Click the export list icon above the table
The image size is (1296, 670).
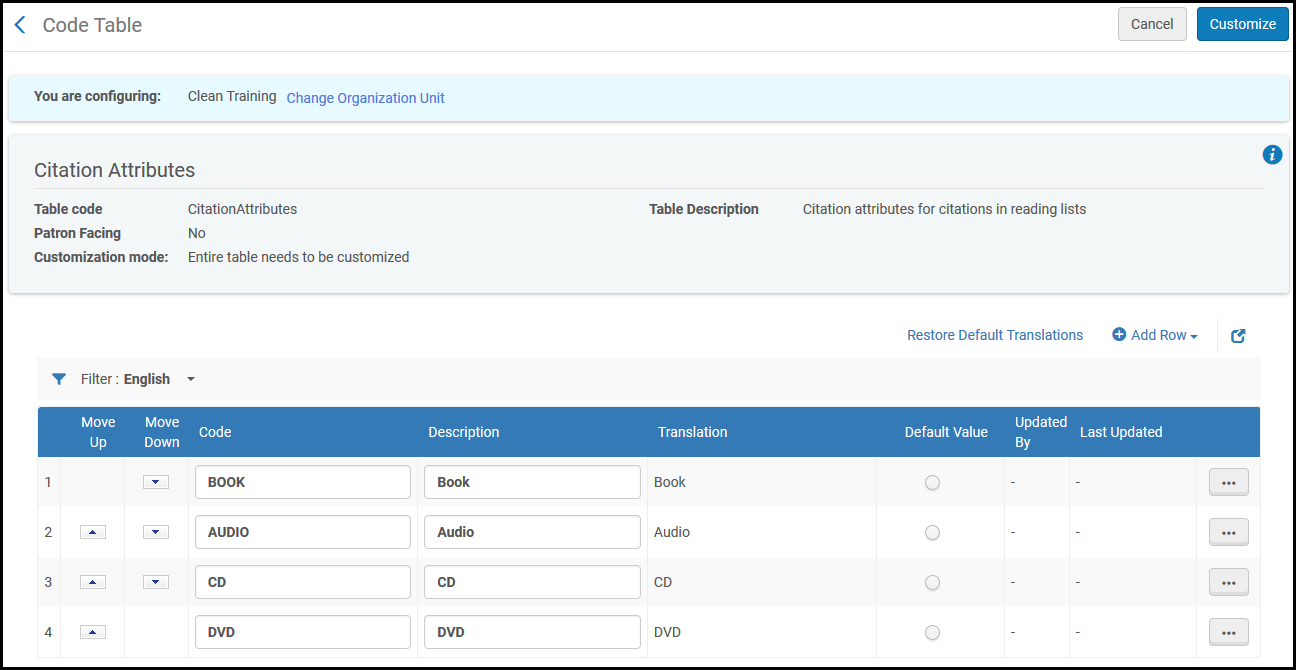[1238, 336]
